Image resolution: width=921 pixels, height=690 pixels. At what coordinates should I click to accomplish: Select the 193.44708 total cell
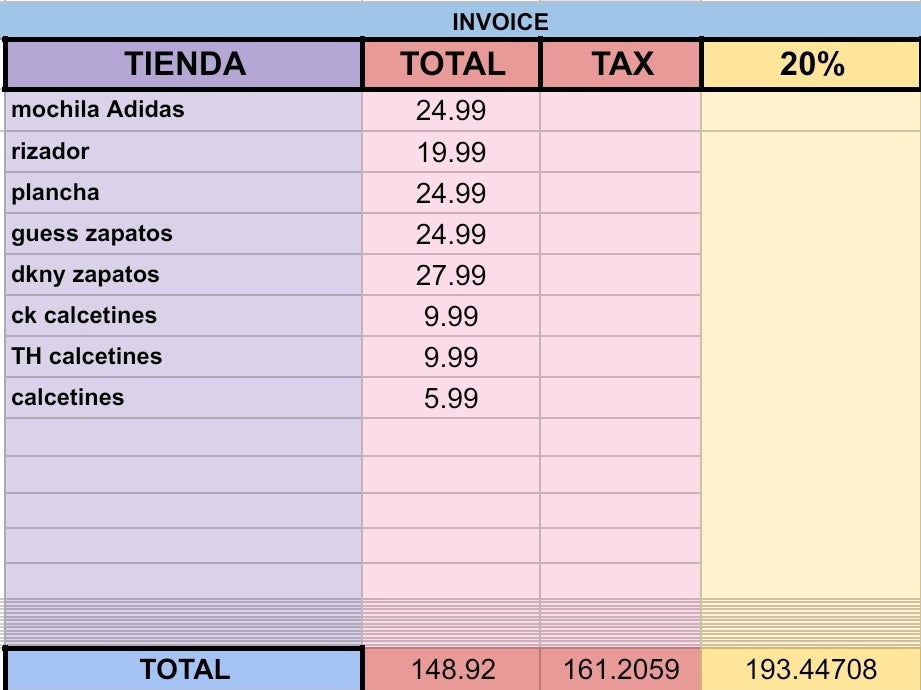coord(811,669)
